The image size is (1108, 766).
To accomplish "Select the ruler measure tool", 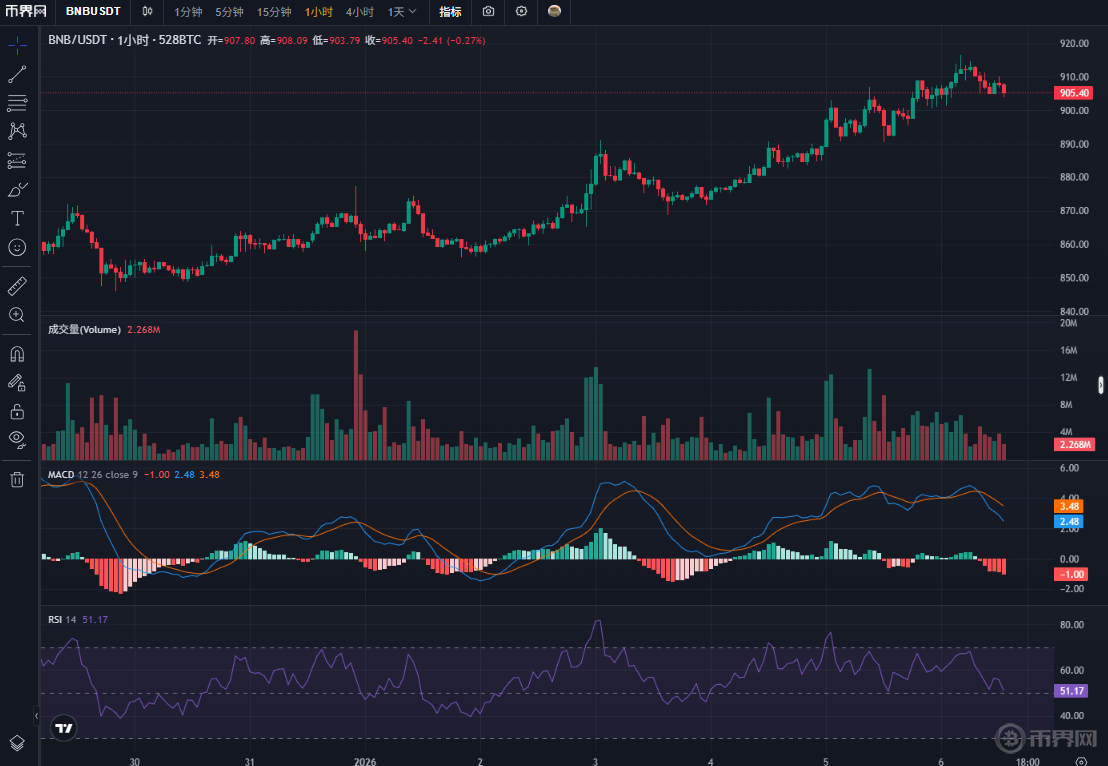I will click(17, 286).
